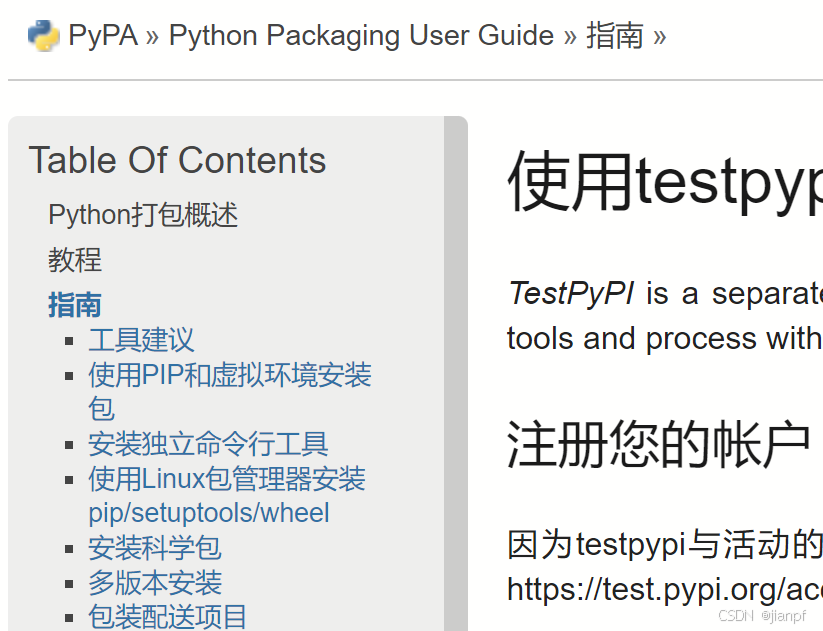
Task: Select bold 指南 in the sidebar contents
Action: pyautogui.click(x=75, y=305)
